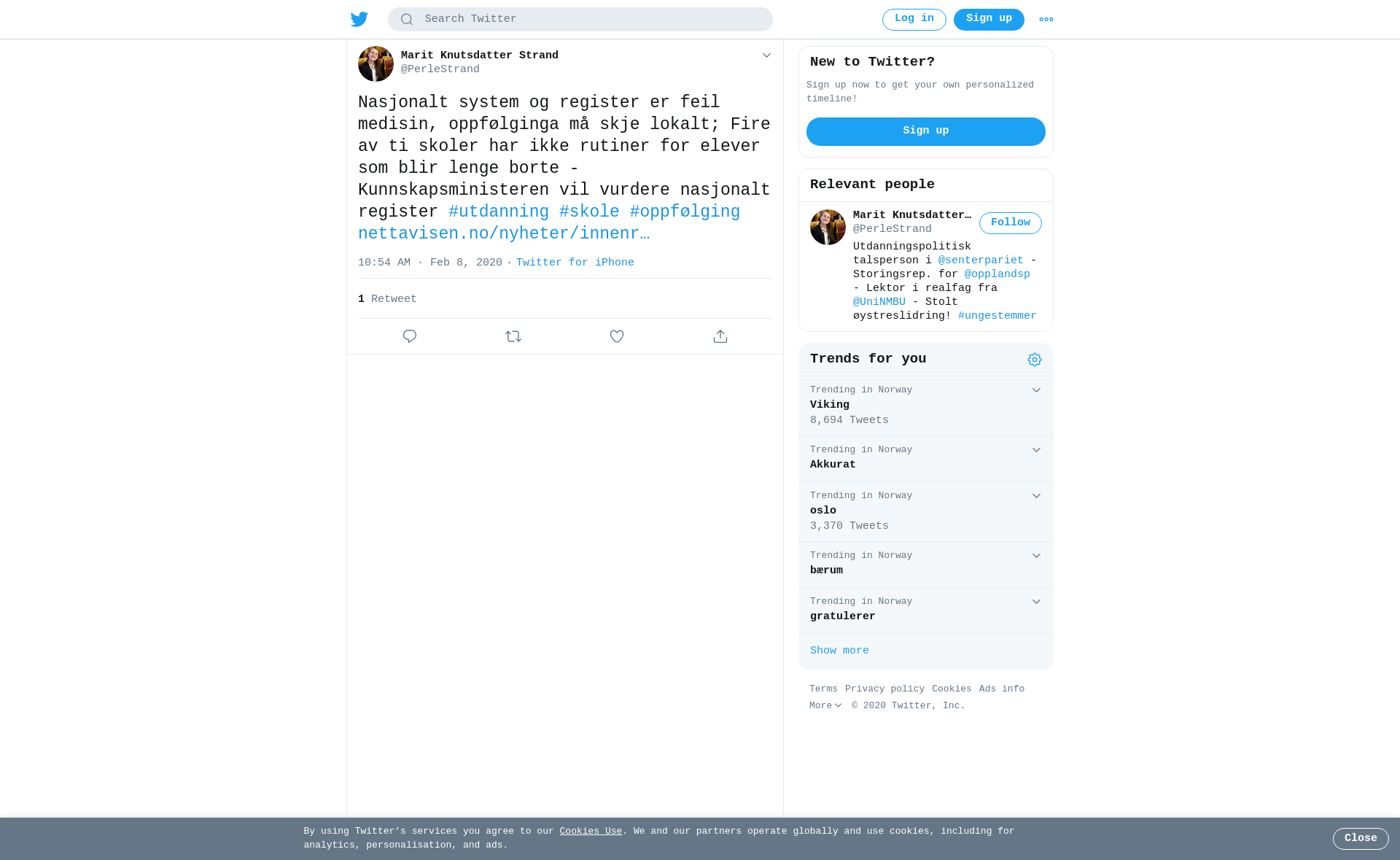This screenshot has width=1400, height=860.
Task: Select the bærum trending topic
Action: (926, 565)
